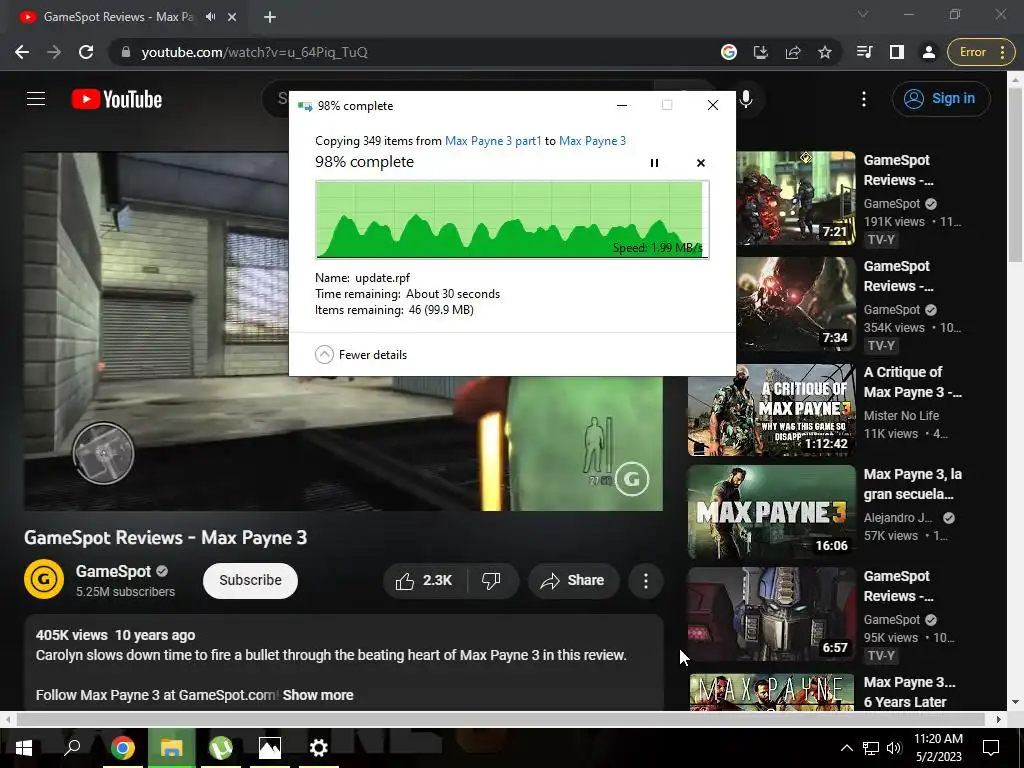Click the Sign in button

pyautogui.click(x=941, y=99)
